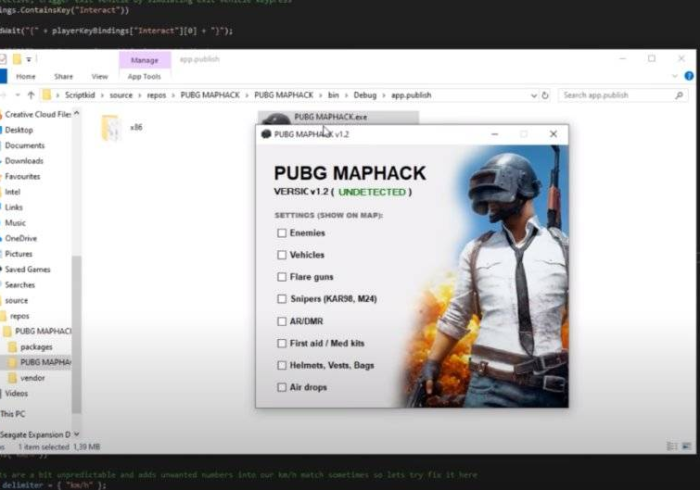This screenshot has width=700, height=490.
Task: Click the PUBG MAPHACK window title icon
Action: tap(266, 134)
